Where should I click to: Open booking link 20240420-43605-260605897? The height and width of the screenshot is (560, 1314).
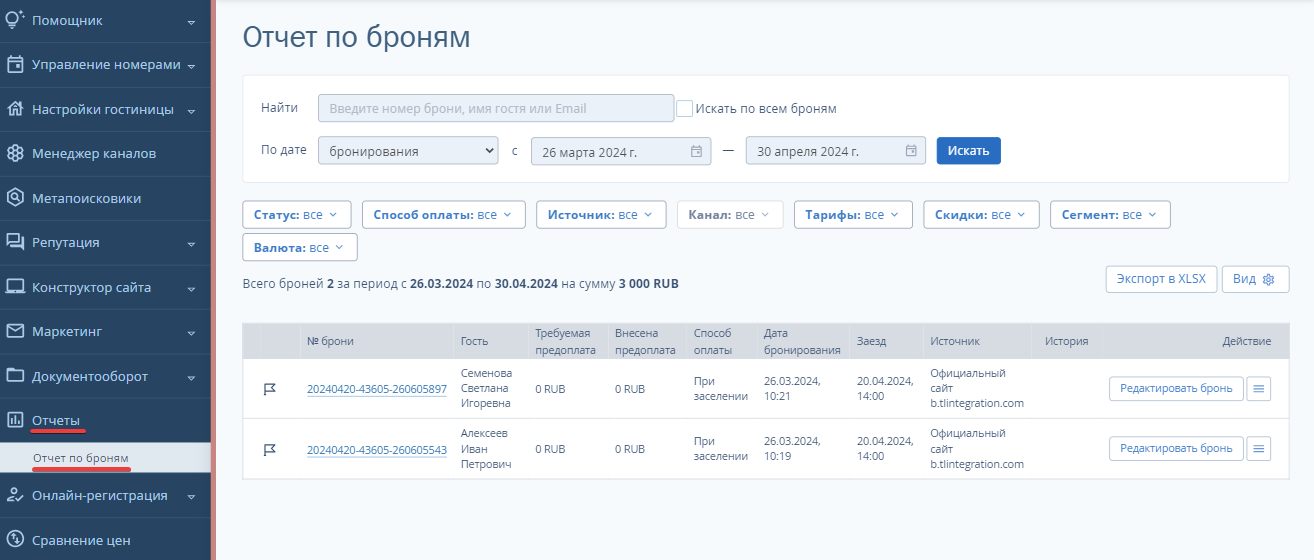[377, 389]
